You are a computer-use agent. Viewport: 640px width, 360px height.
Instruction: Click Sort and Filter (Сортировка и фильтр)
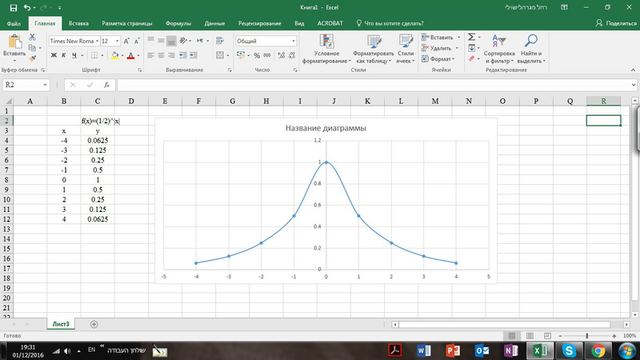point(499,49)
